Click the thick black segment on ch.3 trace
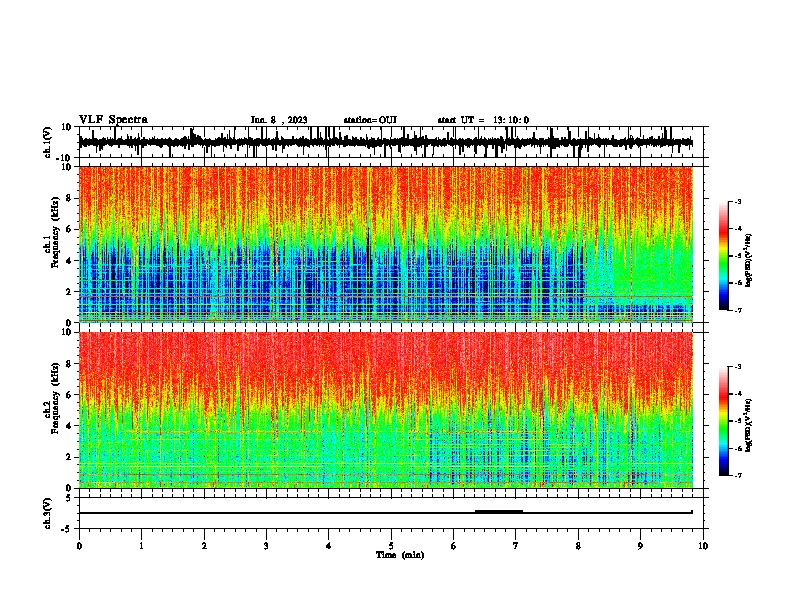 (499, 511)
